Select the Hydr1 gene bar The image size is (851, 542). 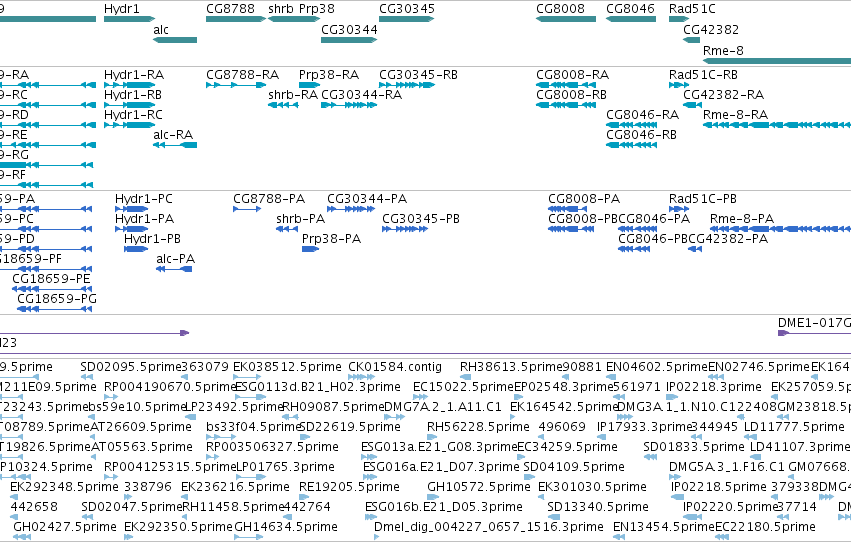(x=129, y=19)
